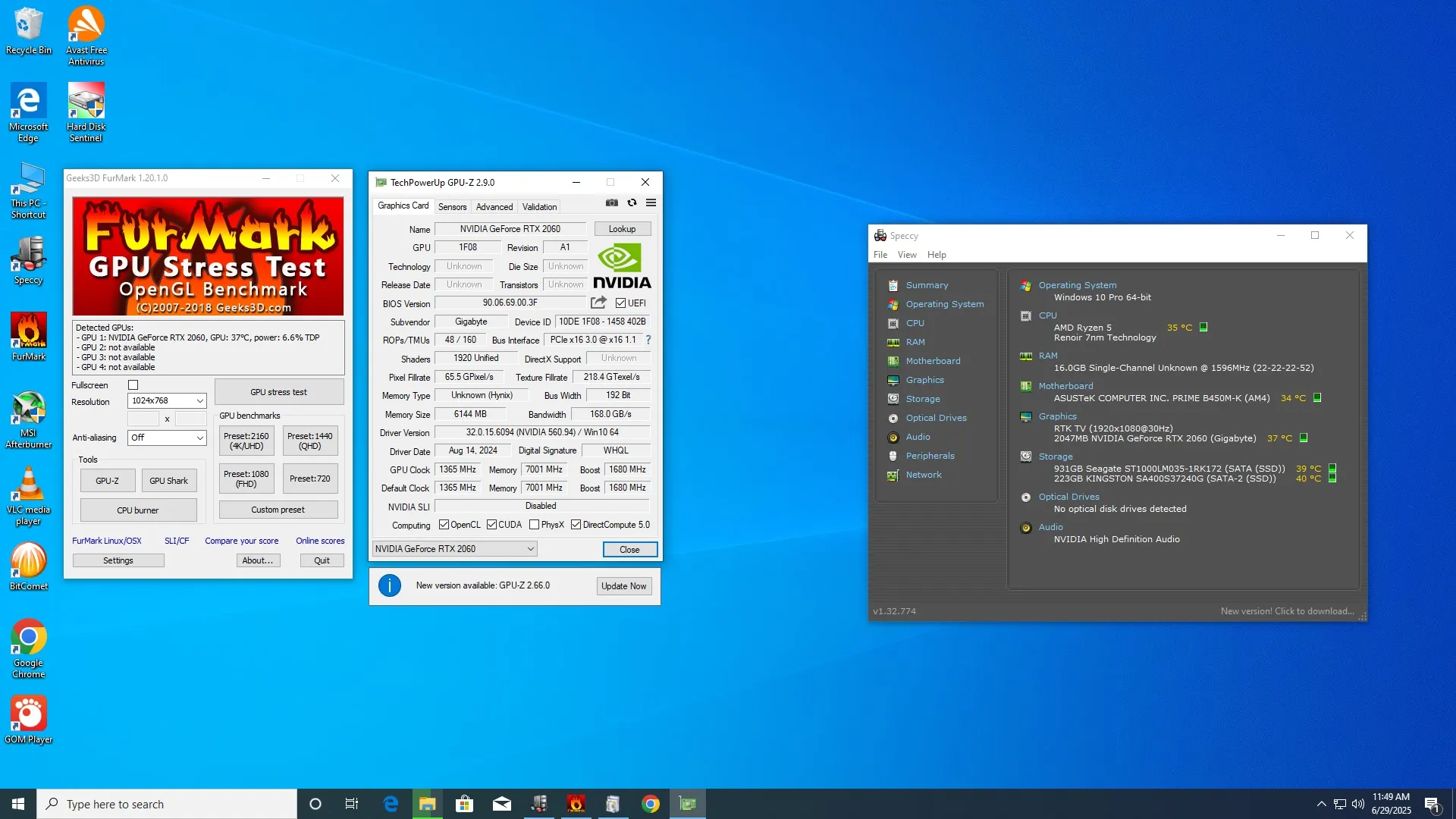Select Storage in Speccy sidebar
This screenshot has width=1456, height=819.
click(922, 399)
